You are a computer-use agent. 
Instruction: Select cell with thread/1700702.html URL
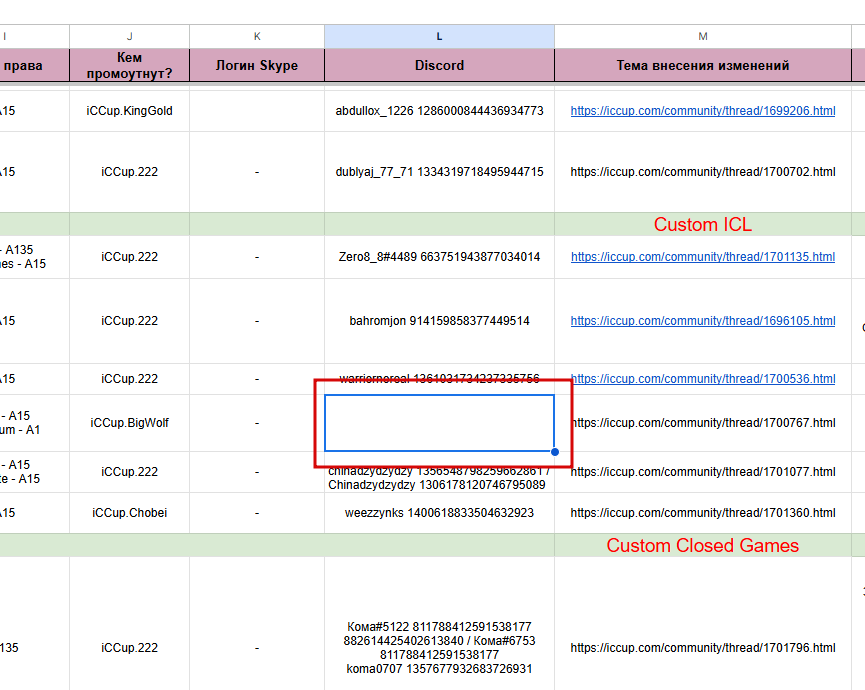coord(703,172)
